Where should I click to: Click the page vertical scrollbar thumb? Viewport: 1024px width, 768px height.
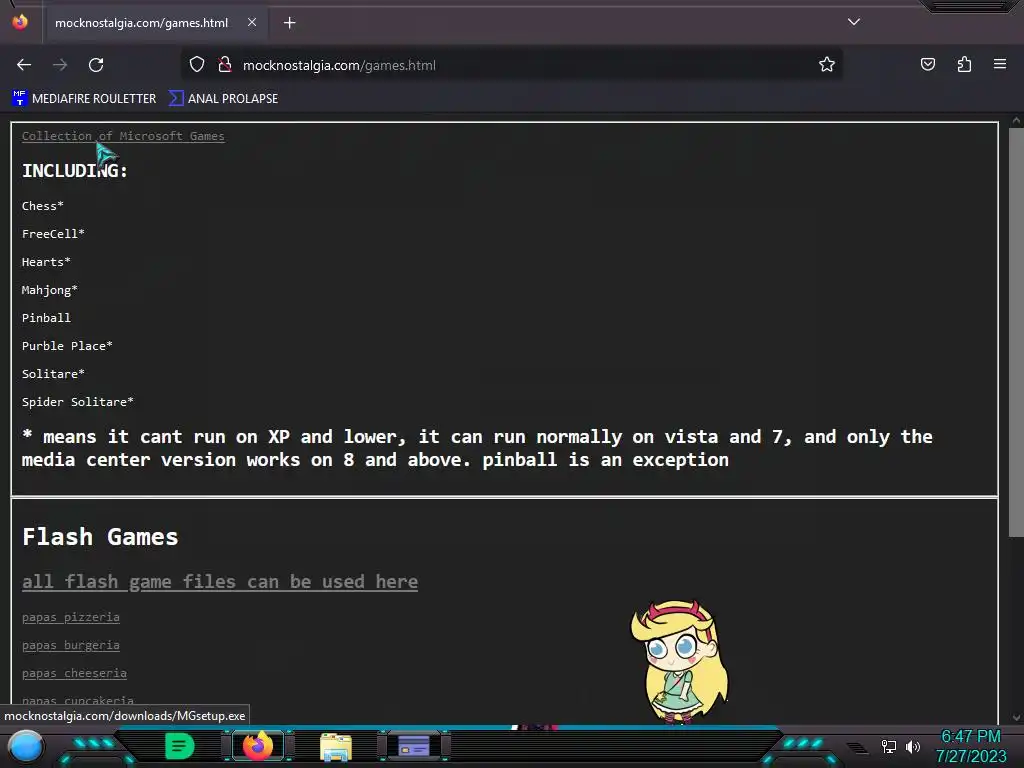[x=1016, y=332]
